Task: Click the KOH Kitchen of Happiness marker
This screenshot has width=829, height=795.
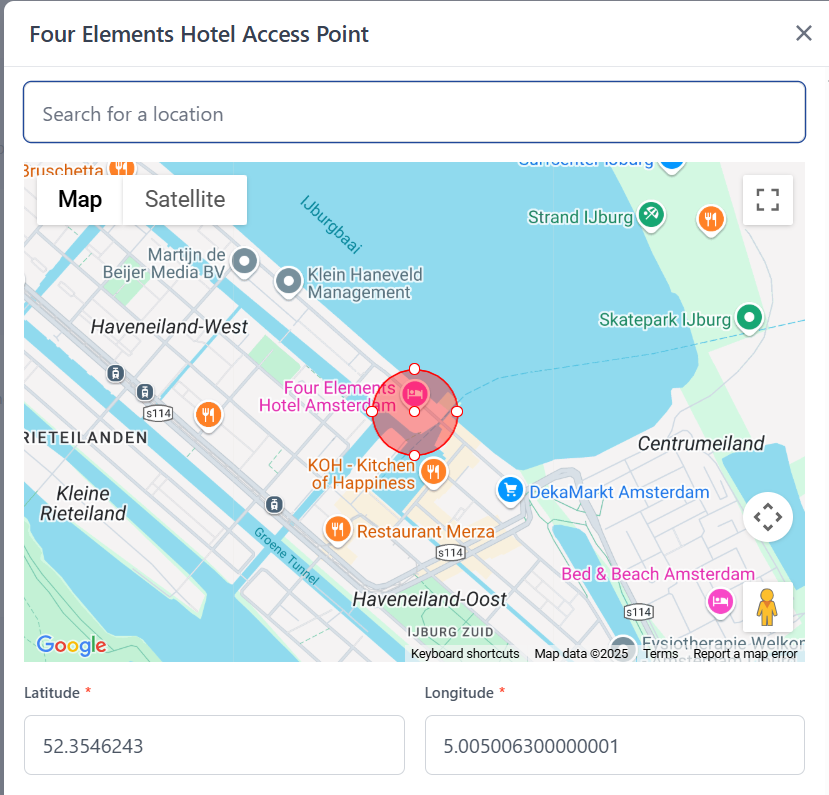Action: (433, 471)
